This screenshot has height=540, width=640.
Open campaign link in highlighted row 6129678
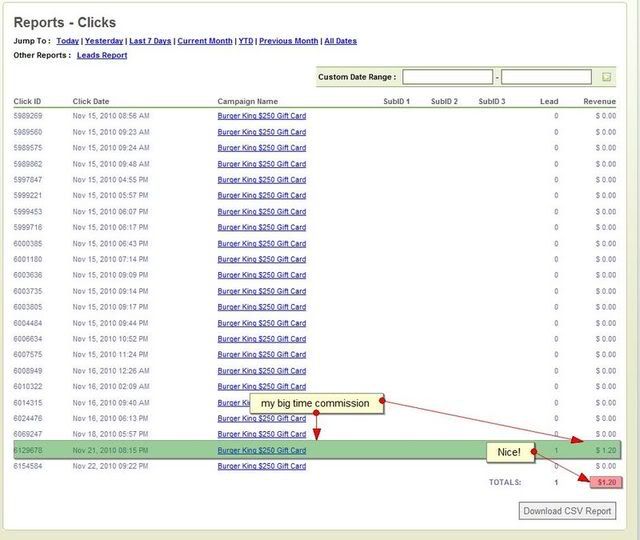[x=262, y=450]
